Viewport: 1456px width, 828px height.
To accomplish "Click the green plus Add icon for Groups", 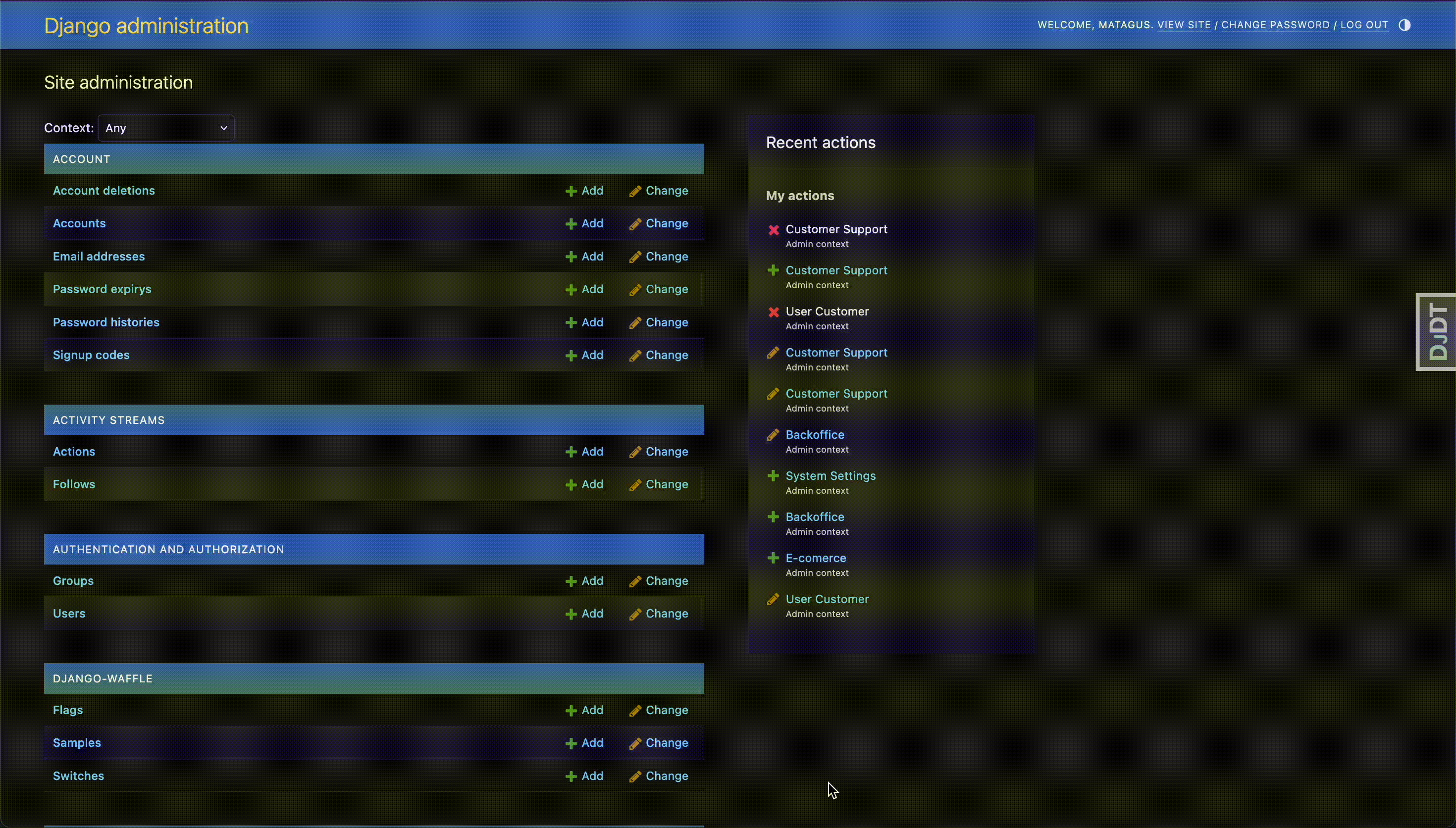I will coord(571,580).
